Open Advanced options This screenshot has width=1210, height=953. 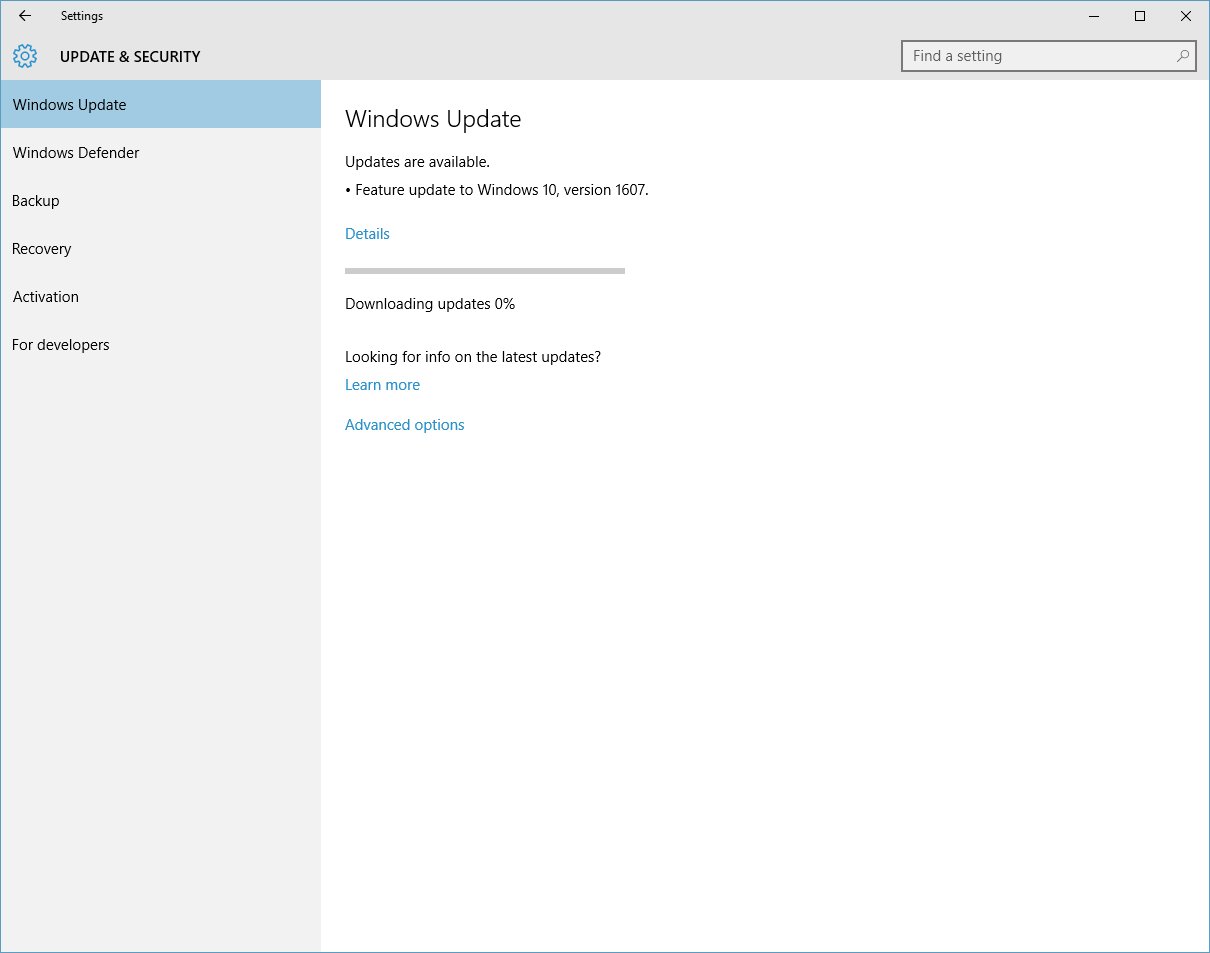pos(404,424)
